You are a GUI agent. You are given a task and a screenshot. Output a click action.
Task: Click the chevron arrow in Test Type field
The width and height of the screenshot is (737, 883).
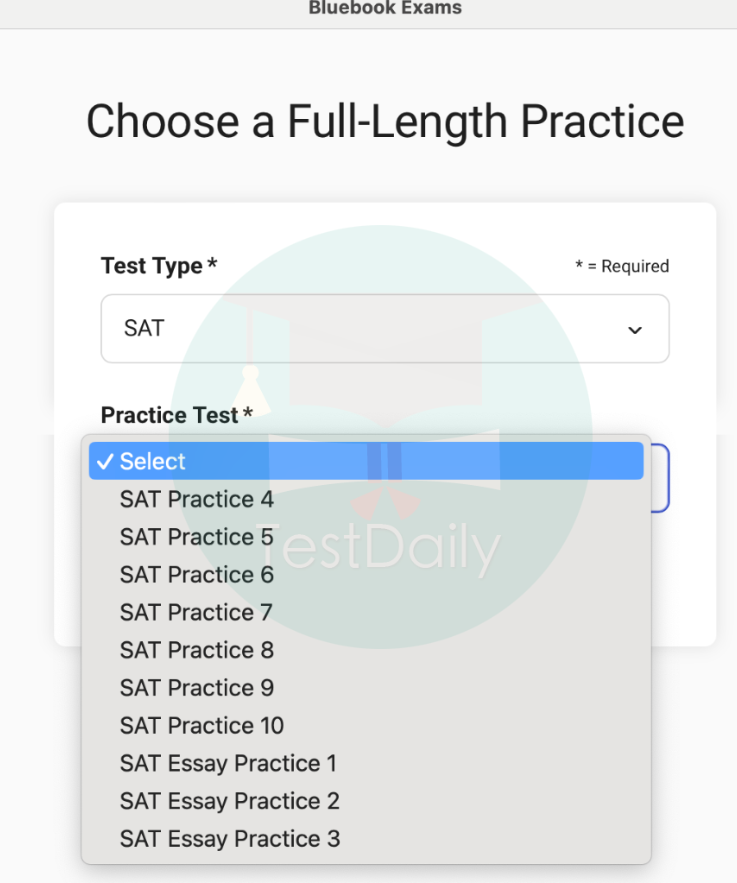pyautogui.click(x=635, y=329)
